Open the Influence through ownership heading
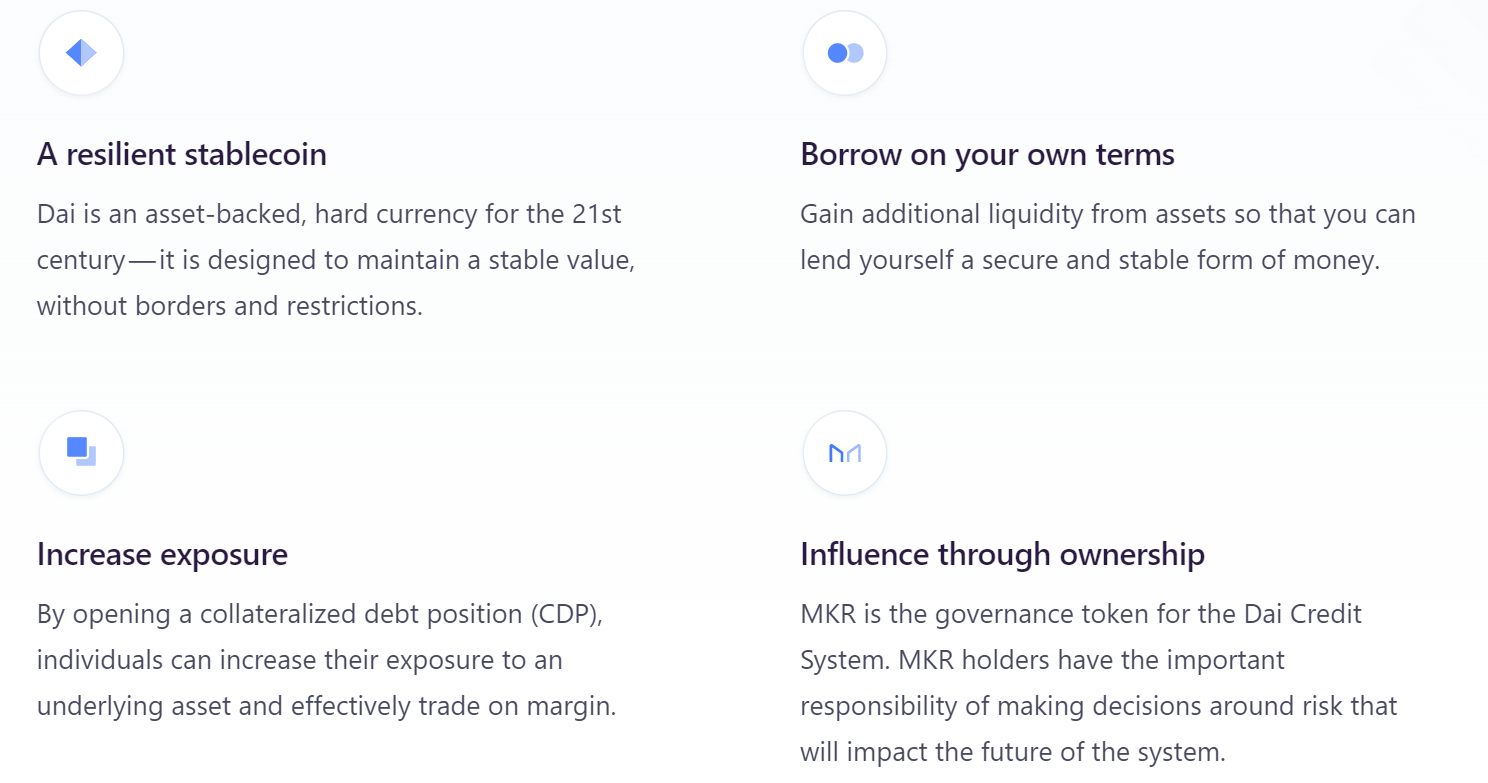1488x783 pixels. click(x=1002, y=554)
